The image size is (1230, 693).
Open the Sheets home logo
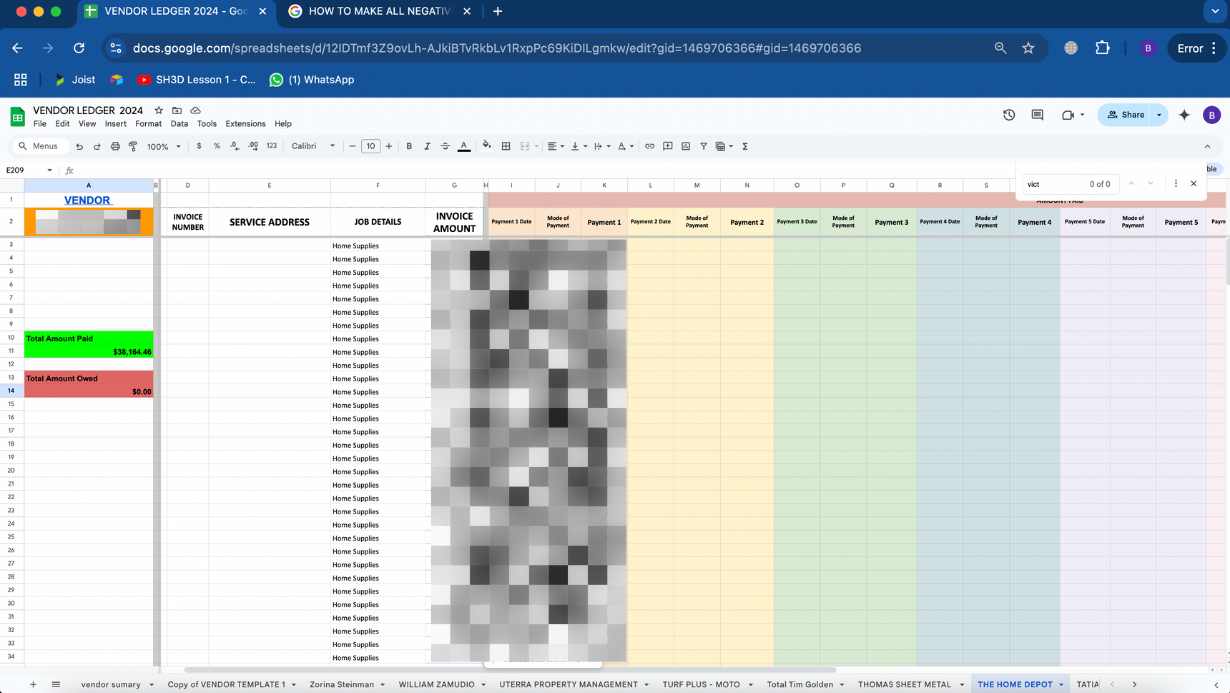[18, 116]
